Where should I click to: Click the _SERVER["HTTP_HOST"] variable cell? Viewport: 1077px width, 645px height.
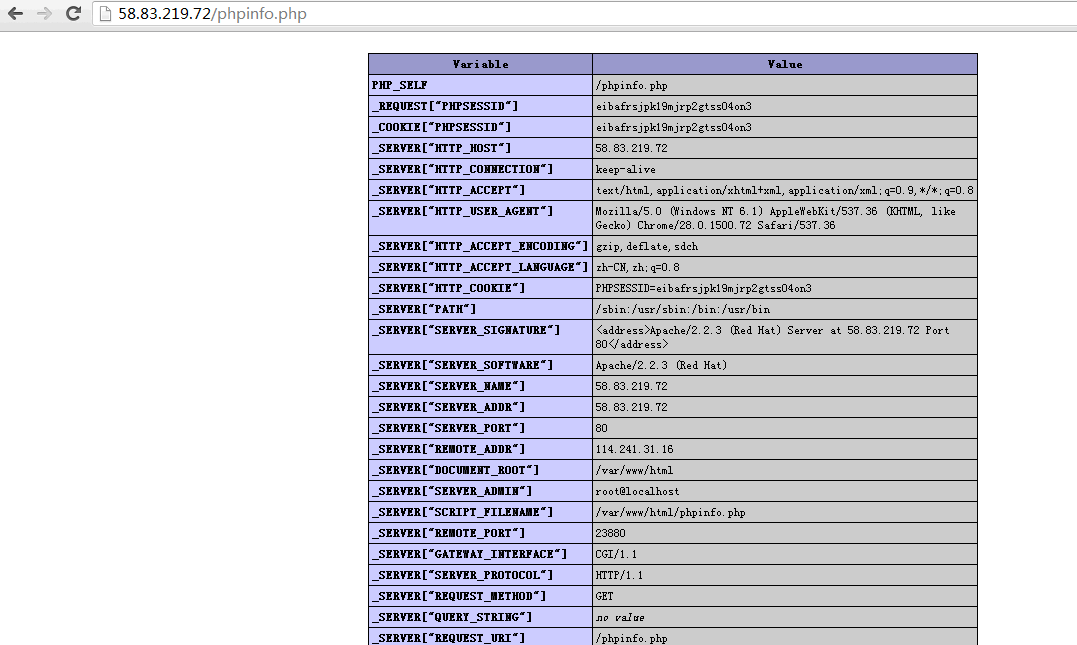click(x=480, y=148)
